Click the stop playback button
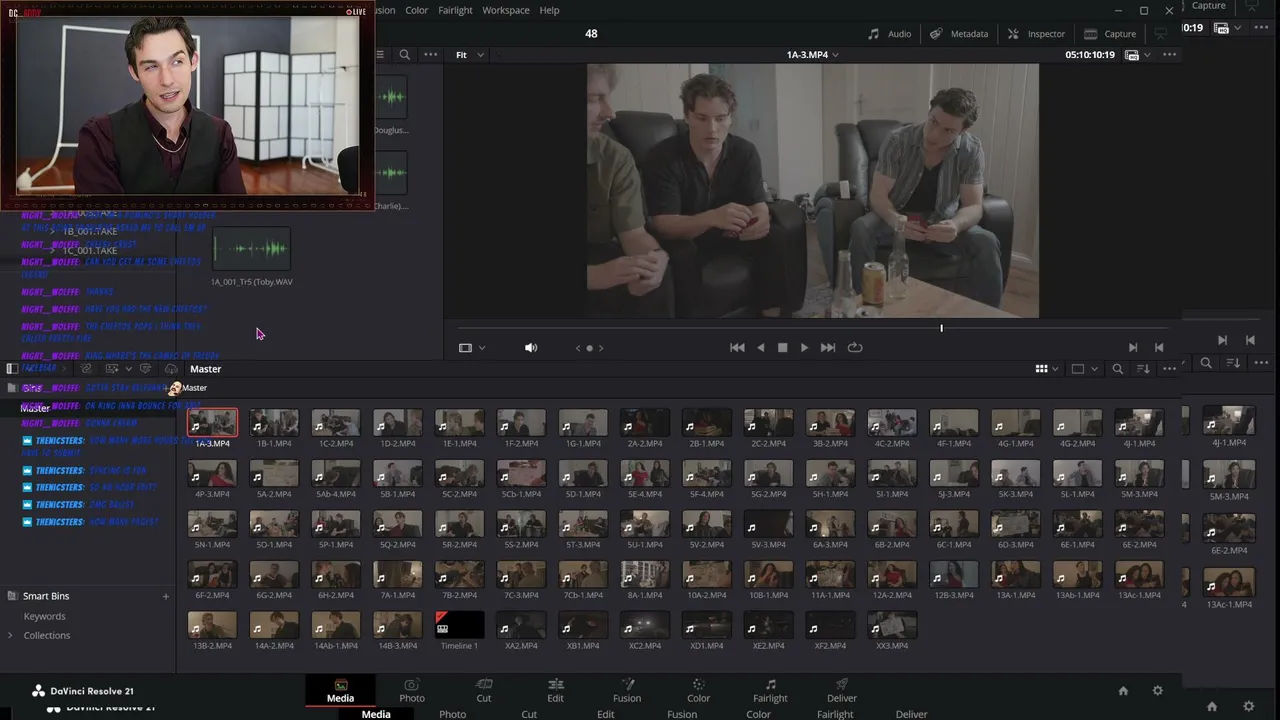The width and height of the screenshot is (1280, 720). pyautogui.click(x=782, y=347)
